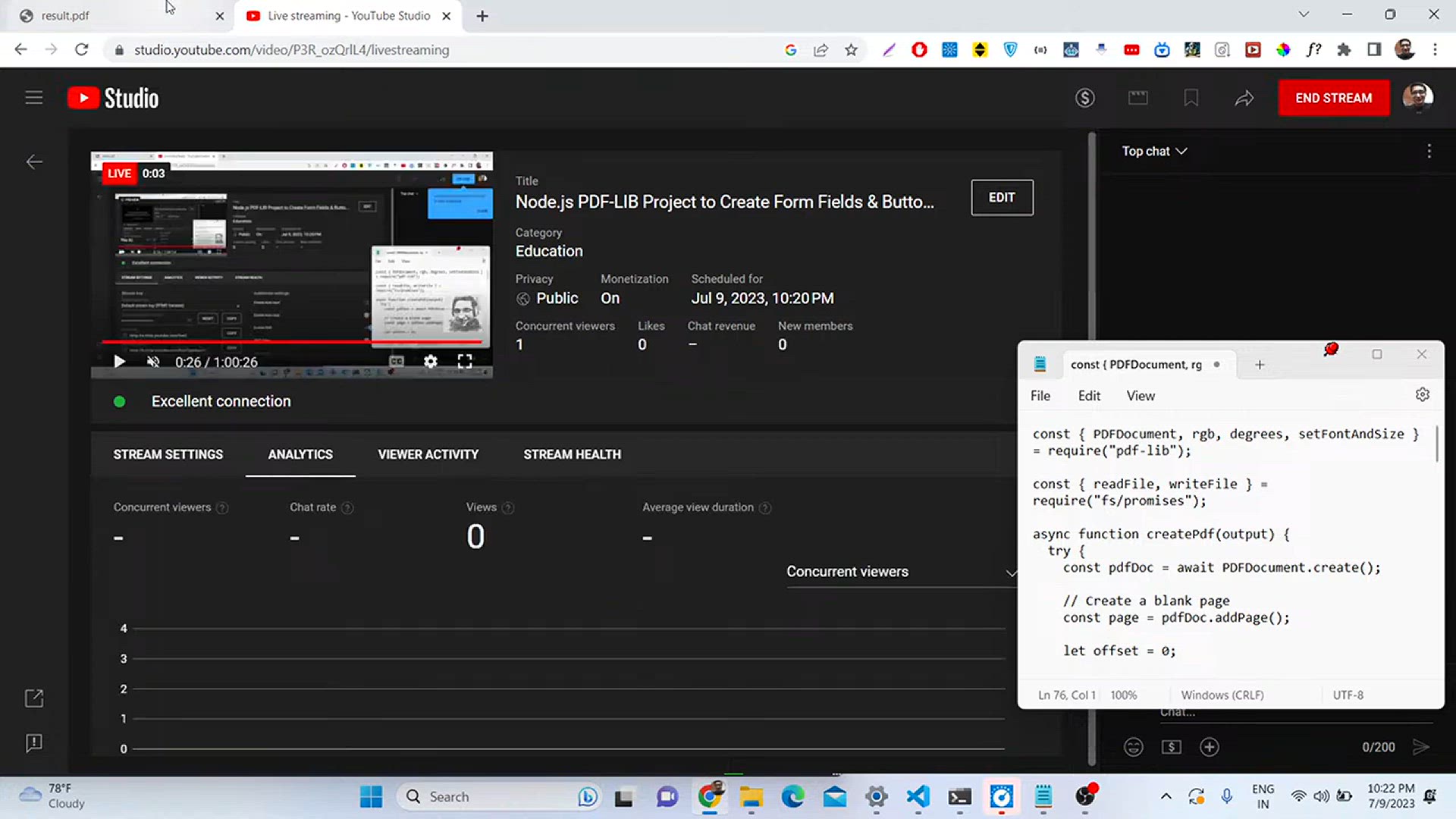Click the END STREAM button

point(1333,98)
